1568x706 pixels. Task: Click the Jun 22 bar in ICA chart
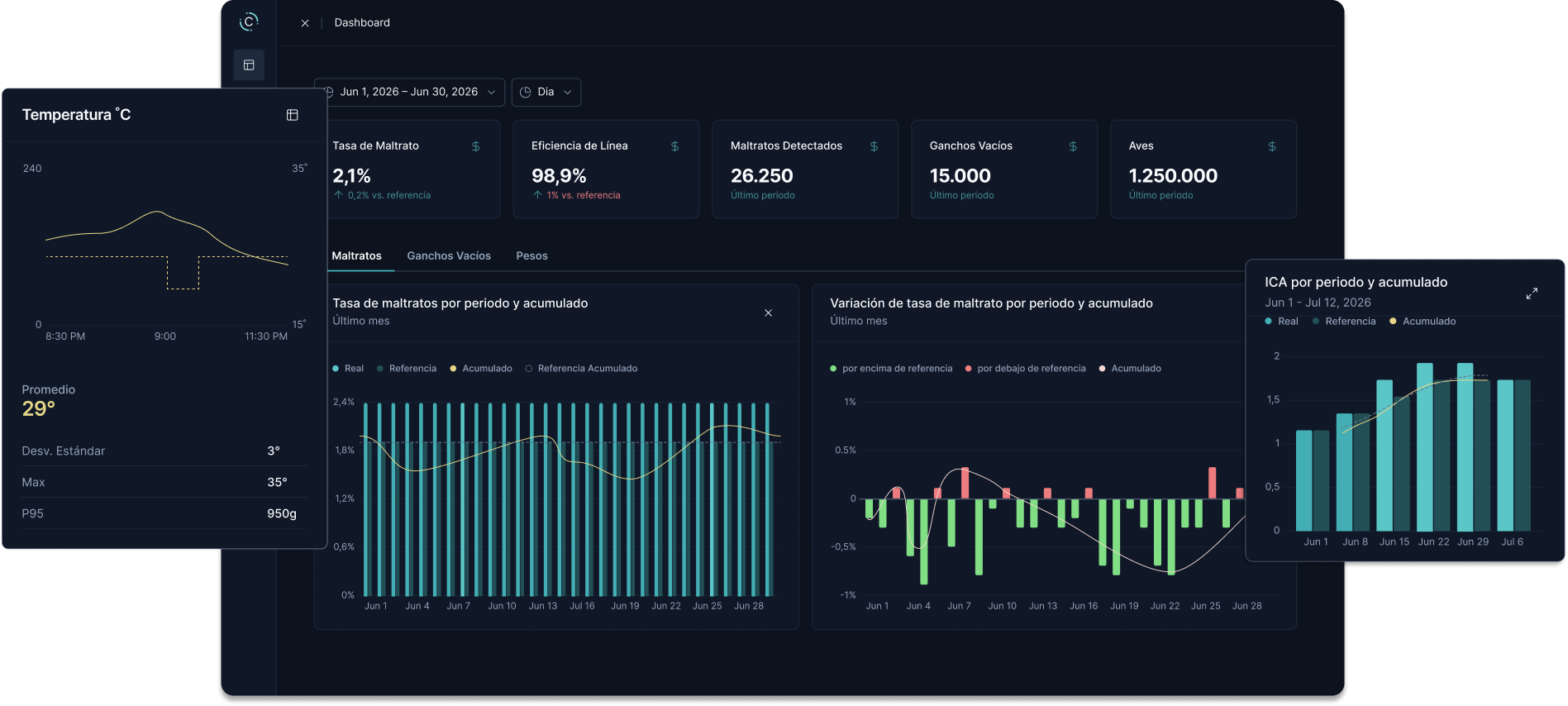(1425, 447)
